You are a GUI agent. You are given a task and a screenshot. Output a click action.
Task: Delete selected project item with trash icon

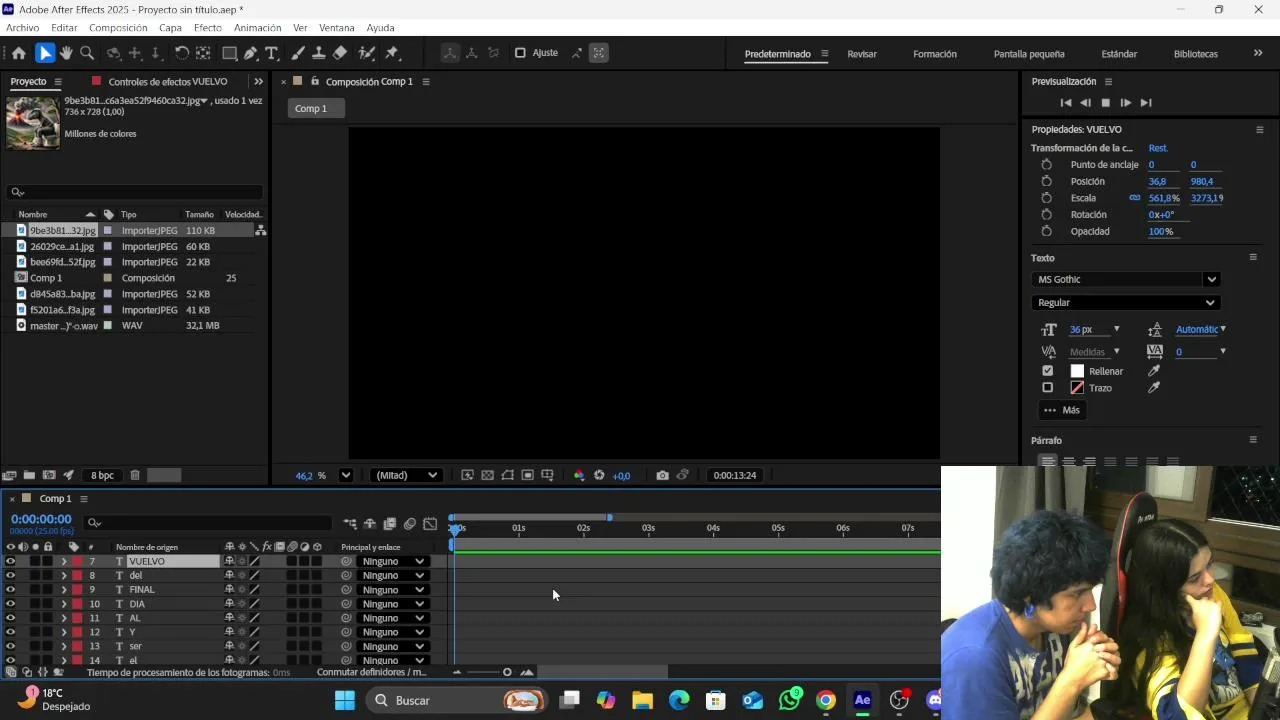(135, 476)
